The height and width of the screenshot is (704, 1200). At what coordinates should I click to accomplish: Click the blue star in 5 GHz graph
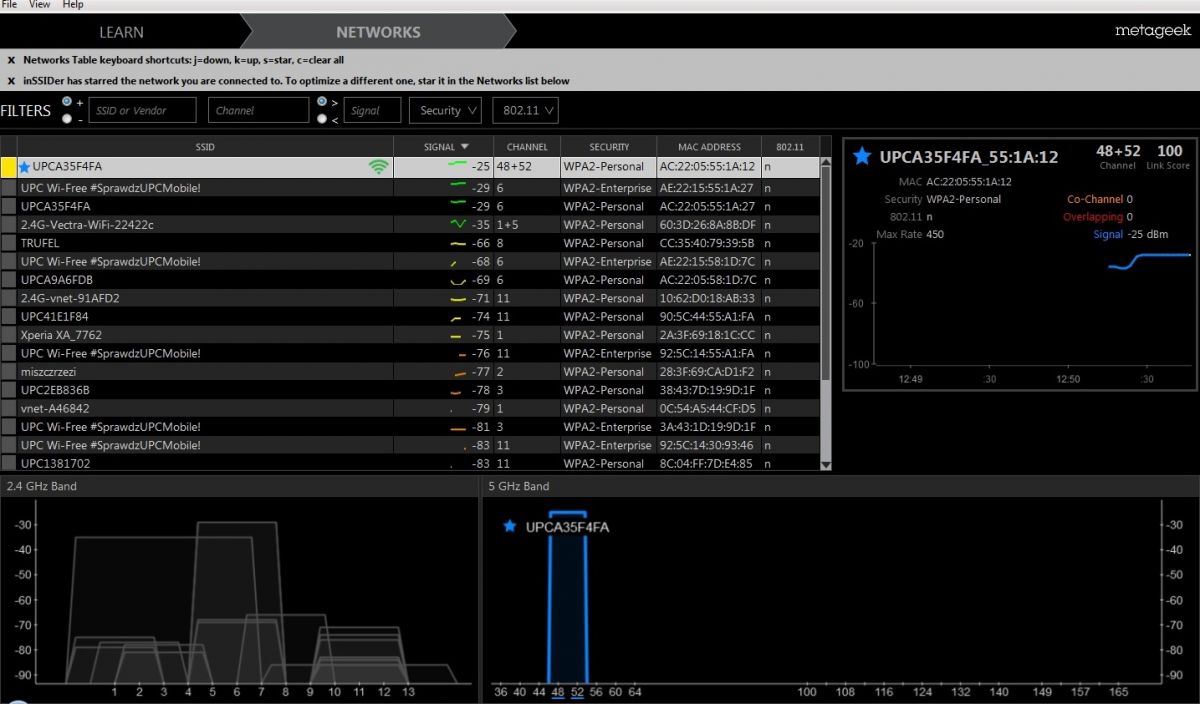coord(510,526)
